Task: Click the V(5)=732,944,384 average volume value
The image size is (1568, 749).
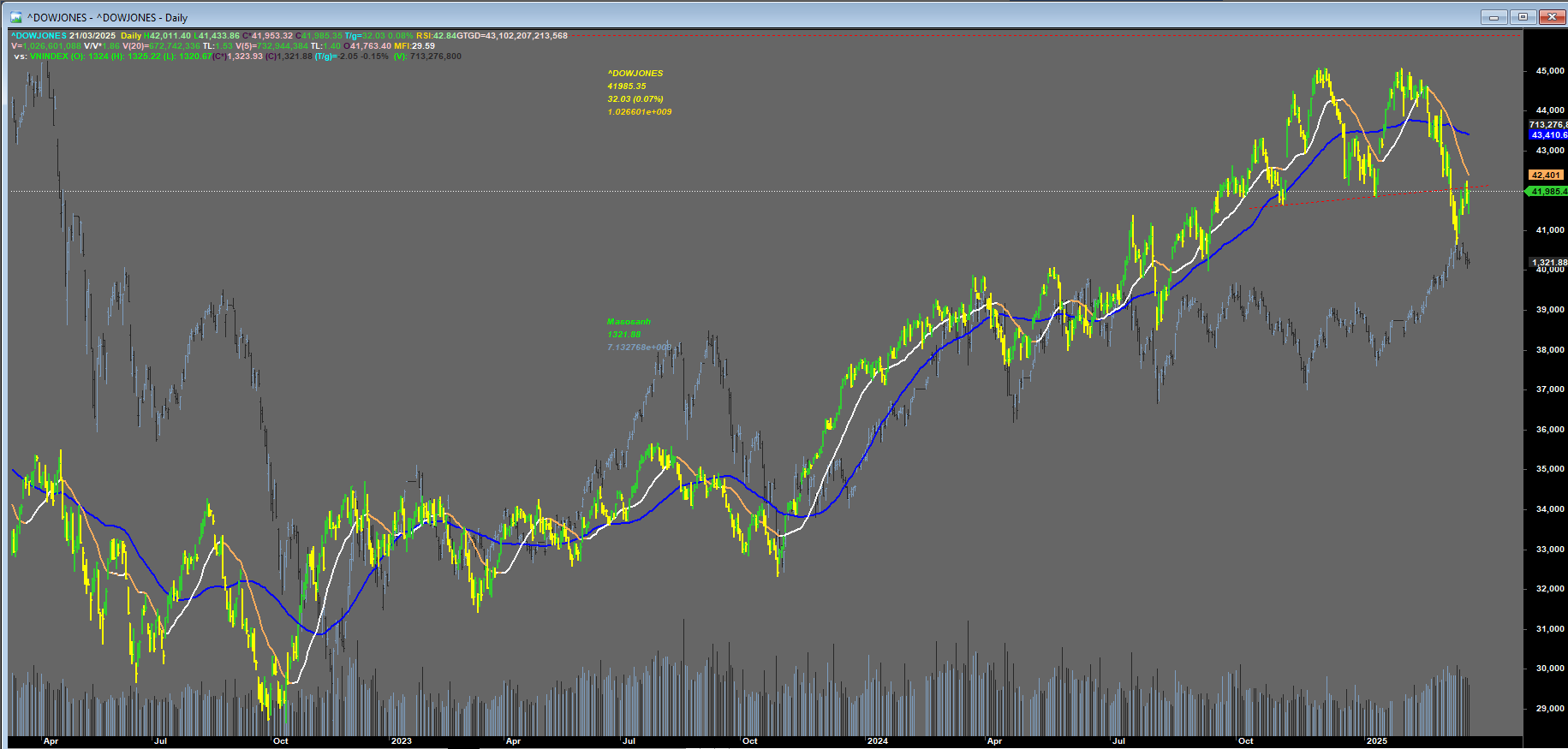Action: pyautogui.click(x=271, y=46)
